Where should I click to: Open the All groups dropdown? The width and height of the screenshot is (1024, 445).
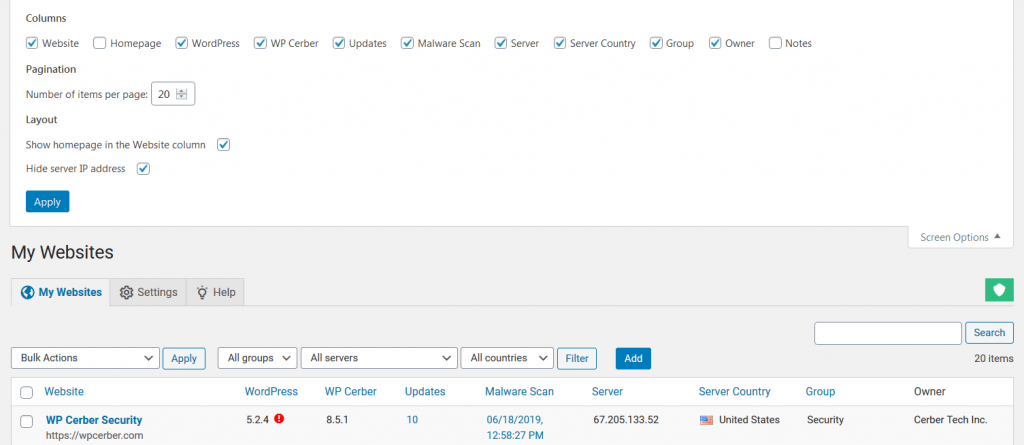click(x=257, y=358)
